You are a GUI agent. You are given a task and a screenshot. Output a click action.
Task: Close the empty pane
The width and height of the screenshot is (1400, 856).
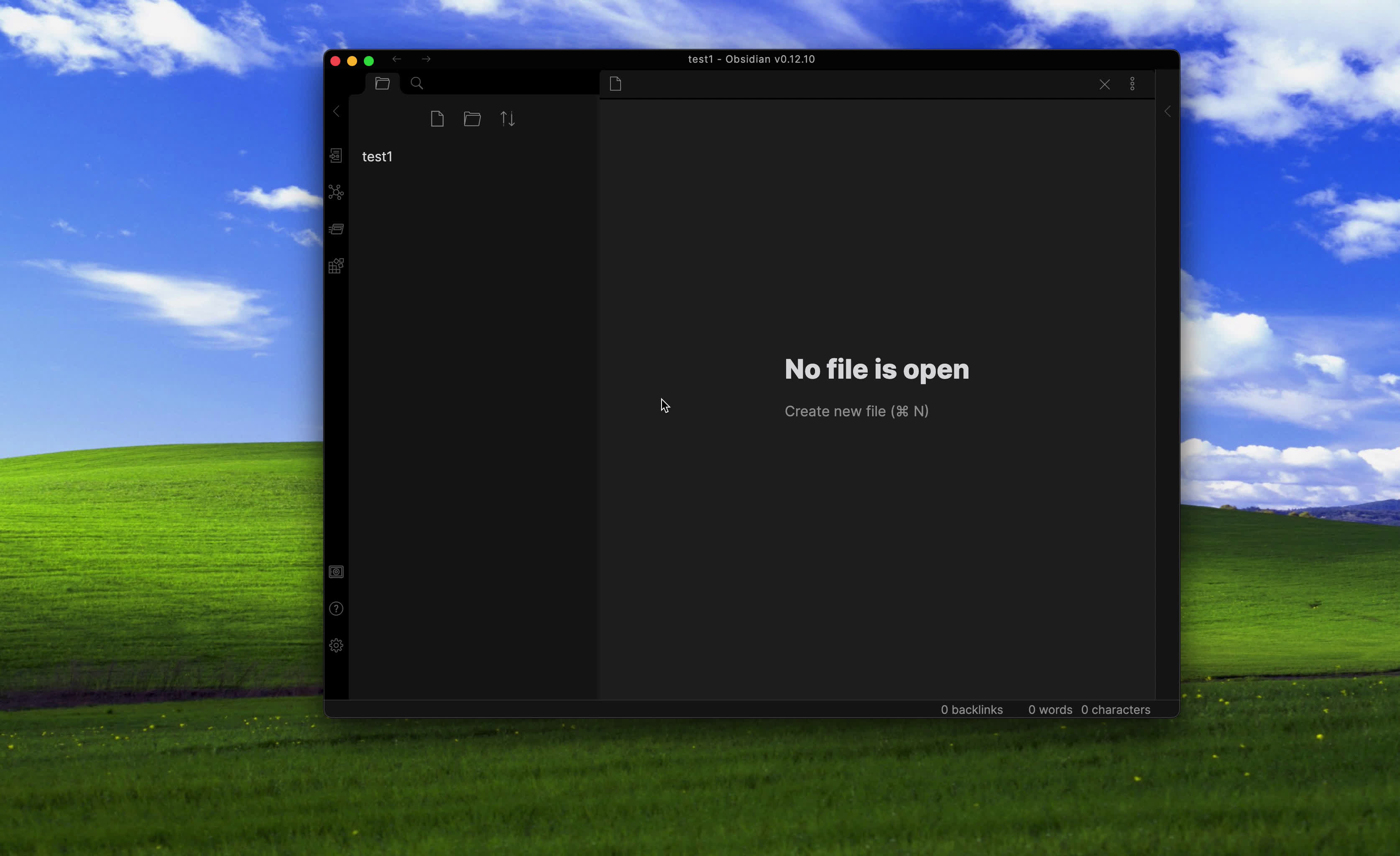coord(1104,84)
